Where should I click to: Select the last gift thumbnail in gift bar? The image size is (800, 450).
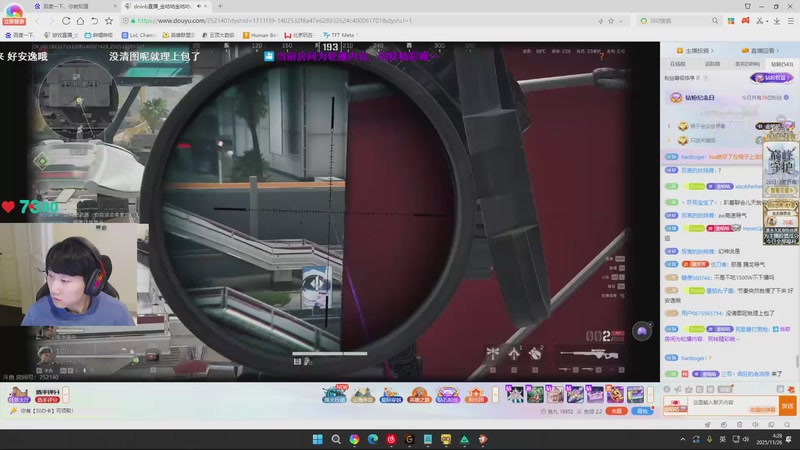coord(635,394)
